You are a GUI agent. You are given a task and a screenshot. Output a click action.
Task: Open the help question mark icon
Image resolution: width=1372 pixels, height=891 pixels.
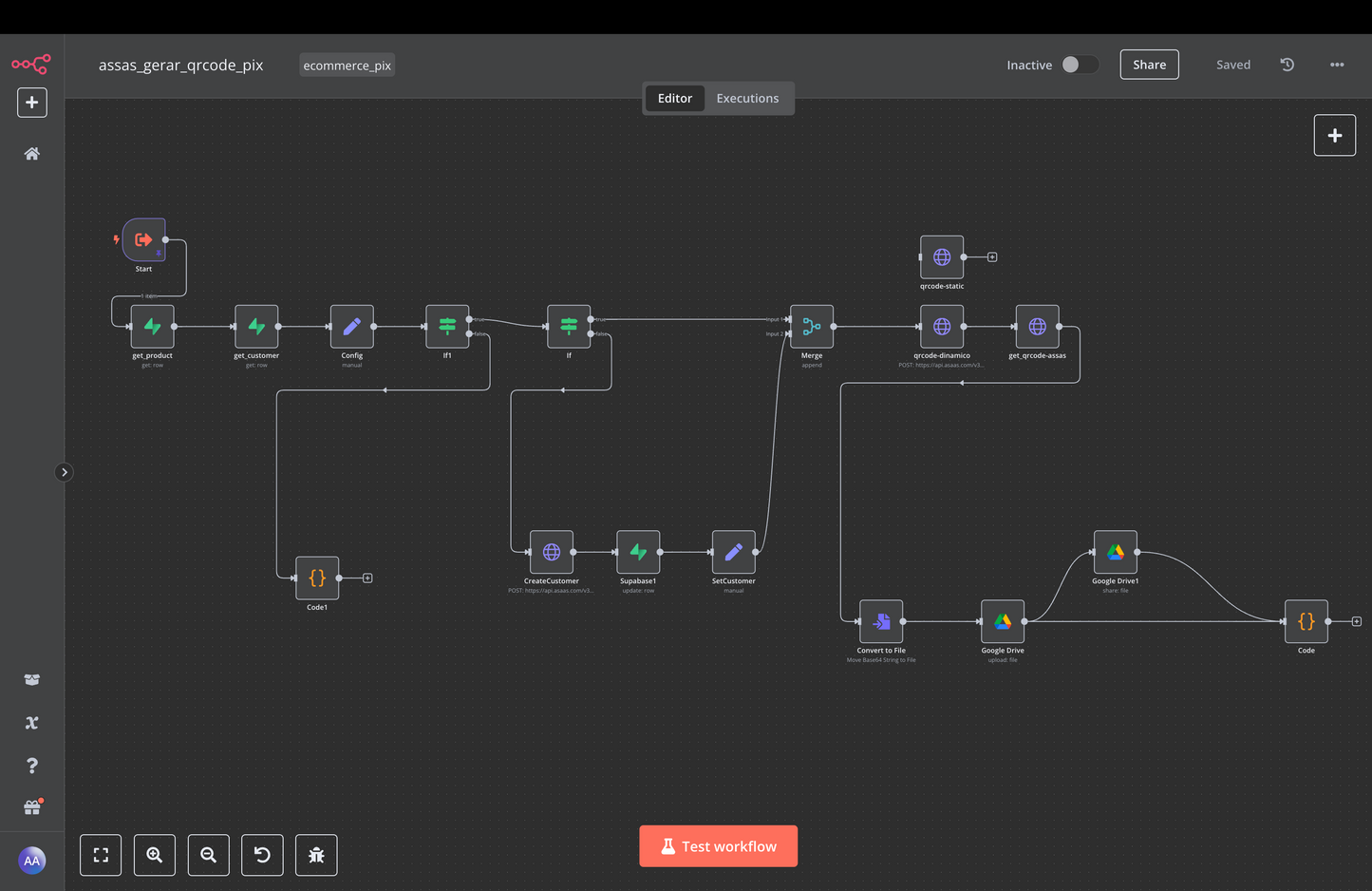[31, 766]
